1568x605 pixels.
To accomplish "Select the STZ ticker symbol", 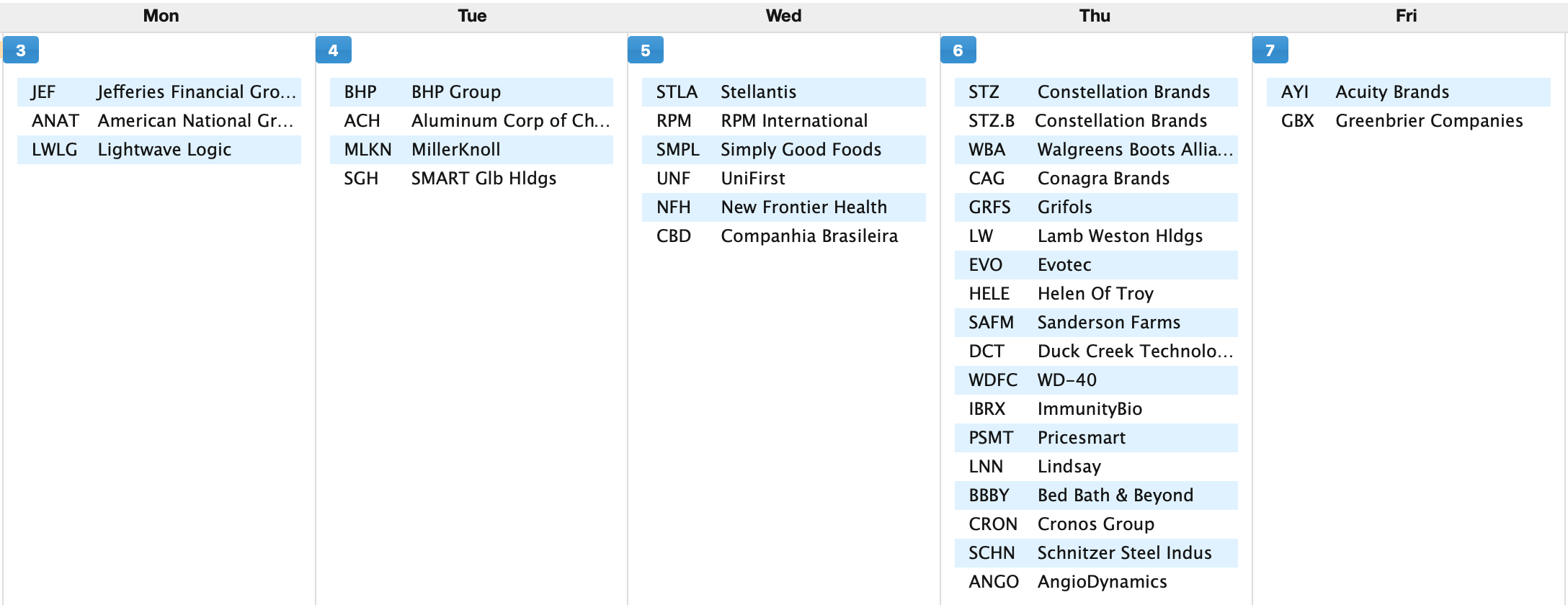I will coord(984,92).
